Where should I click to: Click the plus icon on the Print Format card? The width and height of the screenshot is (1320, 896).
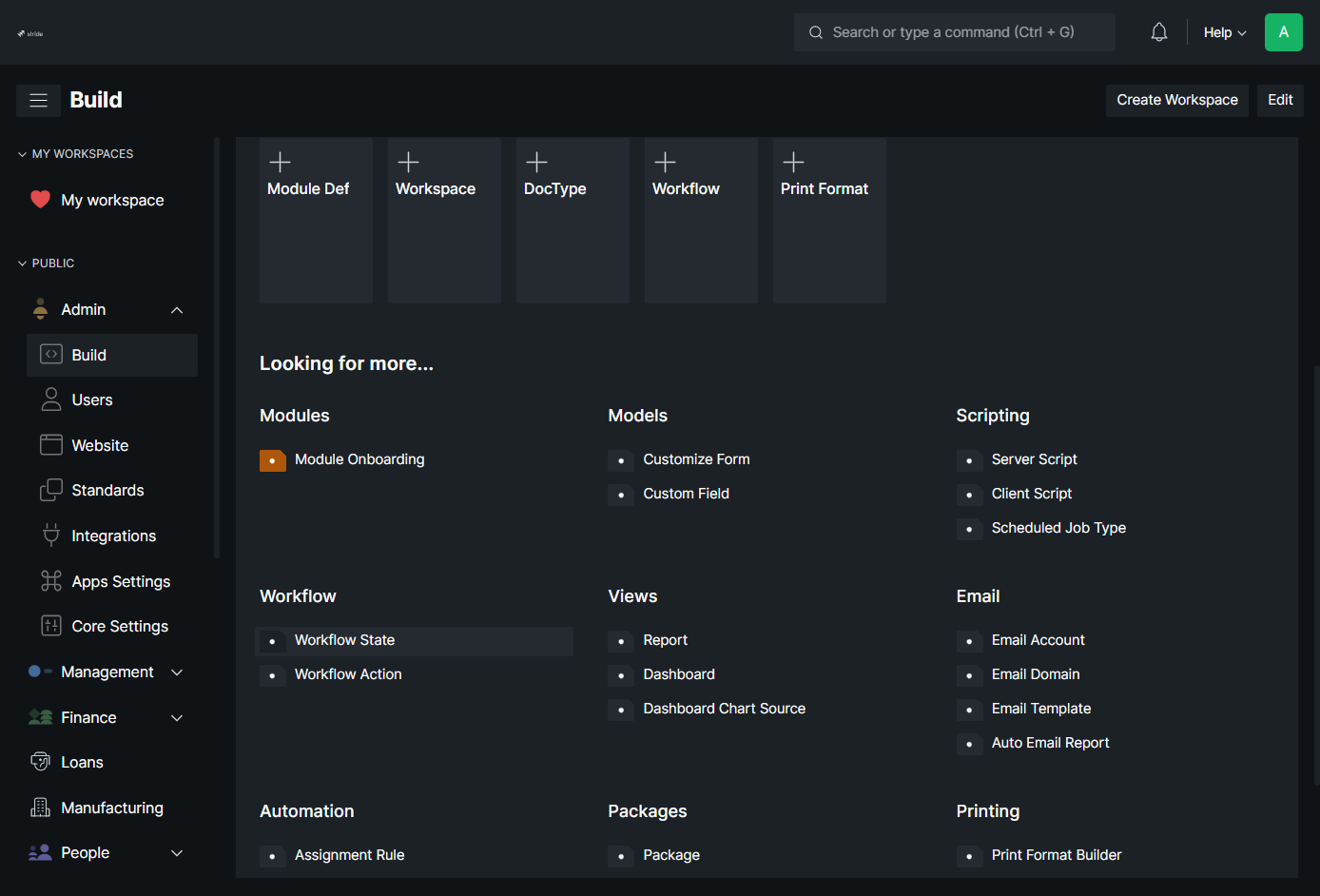(x=793, y=162)
